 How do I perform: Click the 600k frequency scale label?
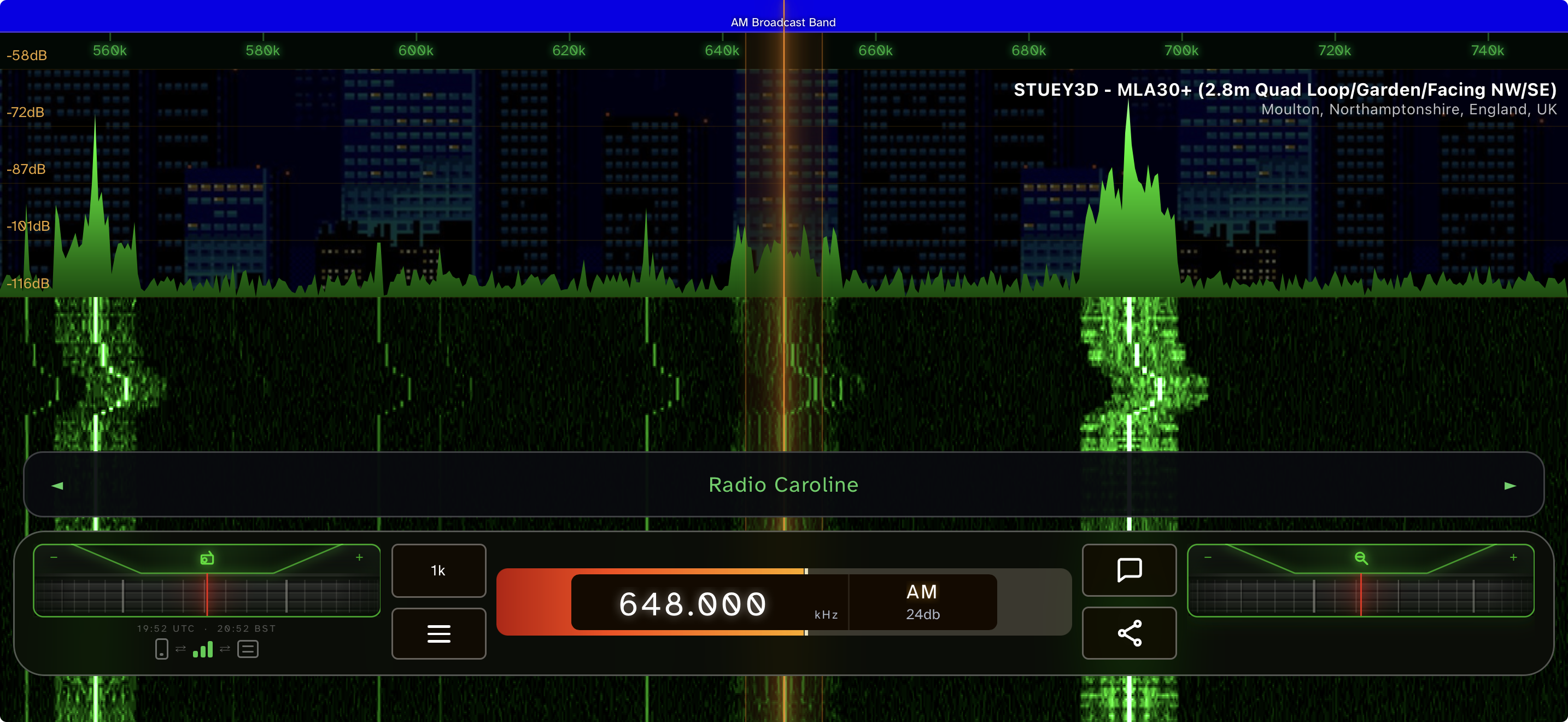[416, 50]
